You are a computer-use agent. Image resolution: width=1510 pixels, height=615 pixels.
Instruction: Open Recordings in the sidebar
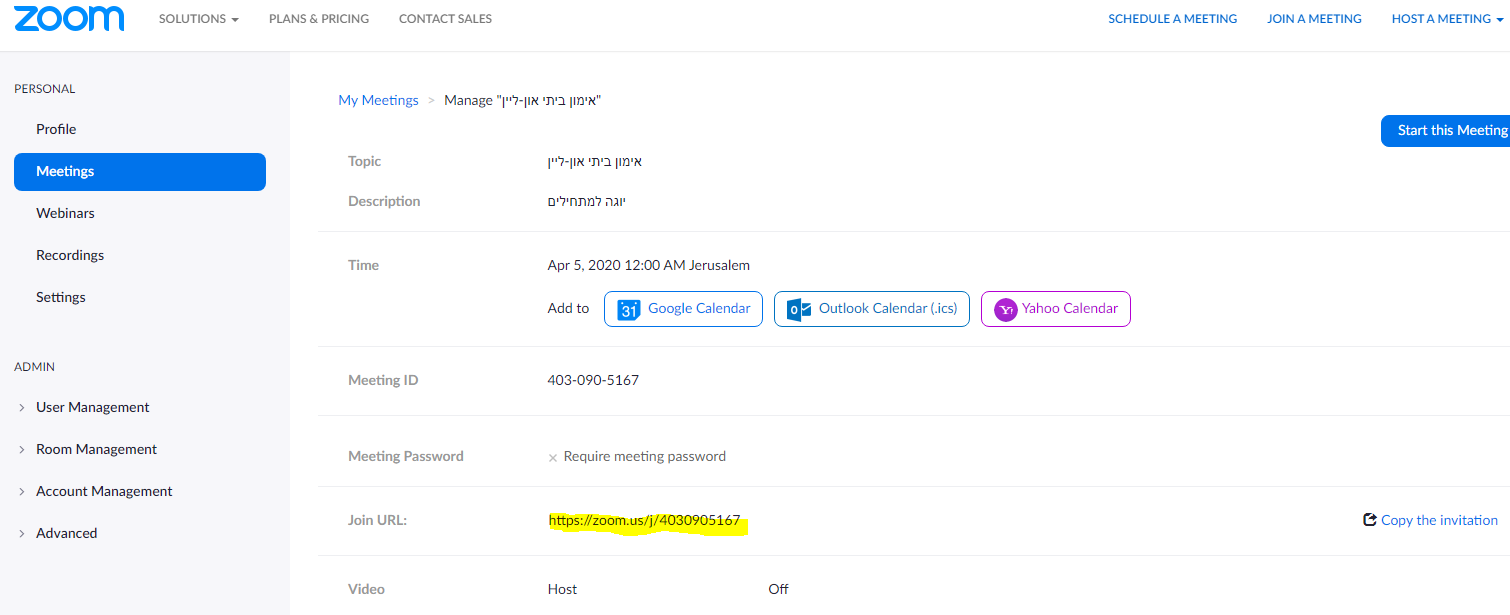point(70,255)
